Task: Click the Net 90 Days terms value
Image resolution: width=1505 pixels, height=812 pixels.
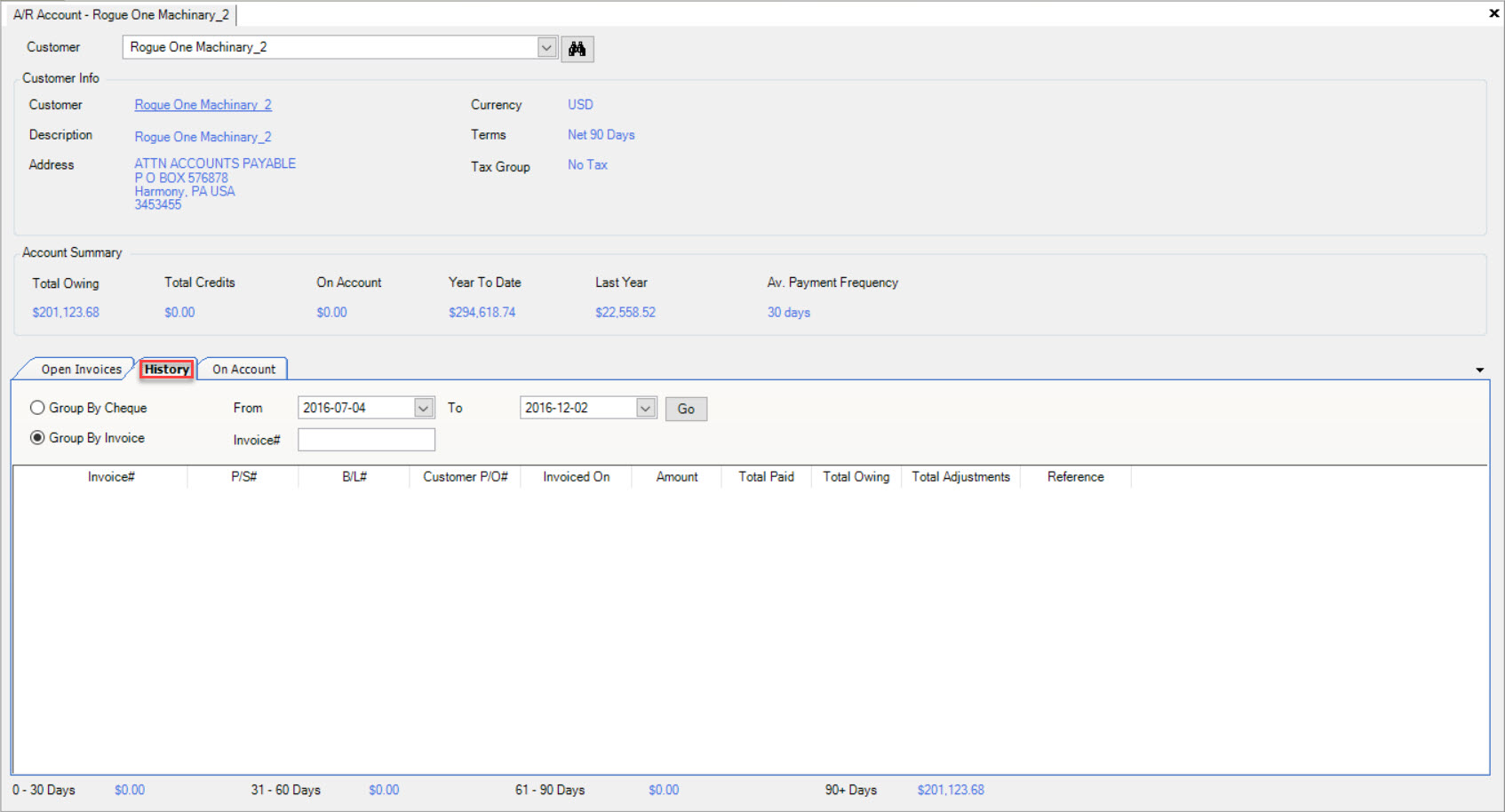Action: (x=601, y=135)
